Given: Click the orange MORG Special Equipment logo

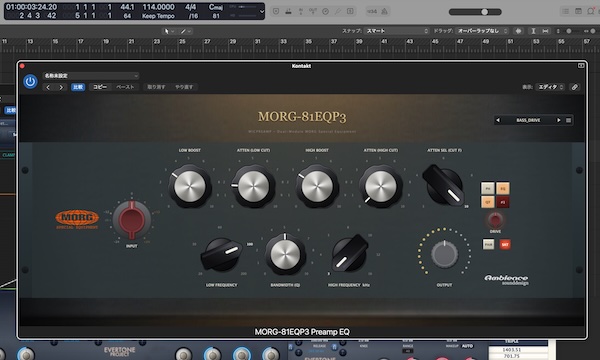Looking at the screenshot, I should (x=77, y=220).
